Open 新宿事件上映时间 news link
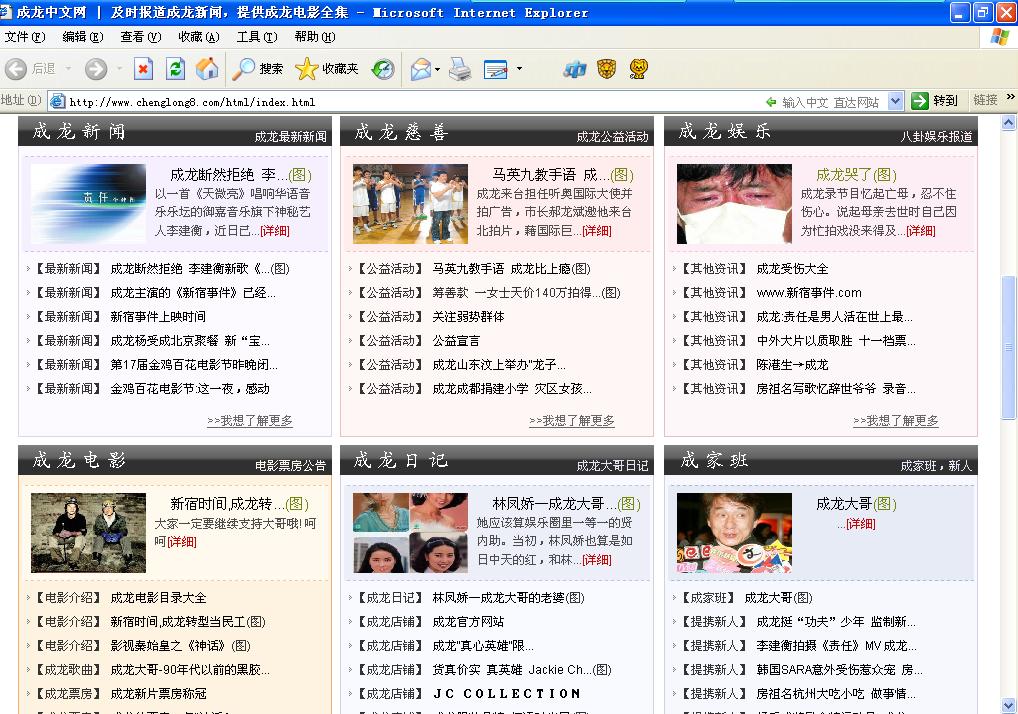The image size is (1018, 714). point(158,317)
